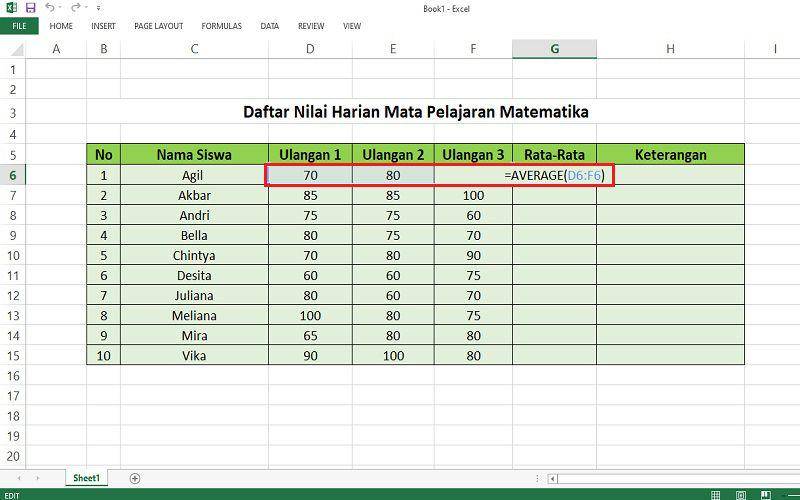800x500 pixels.
Task: Click Agil's Ulangan 1 value 70
Action: pyautogui.click(x=310, y=176)
